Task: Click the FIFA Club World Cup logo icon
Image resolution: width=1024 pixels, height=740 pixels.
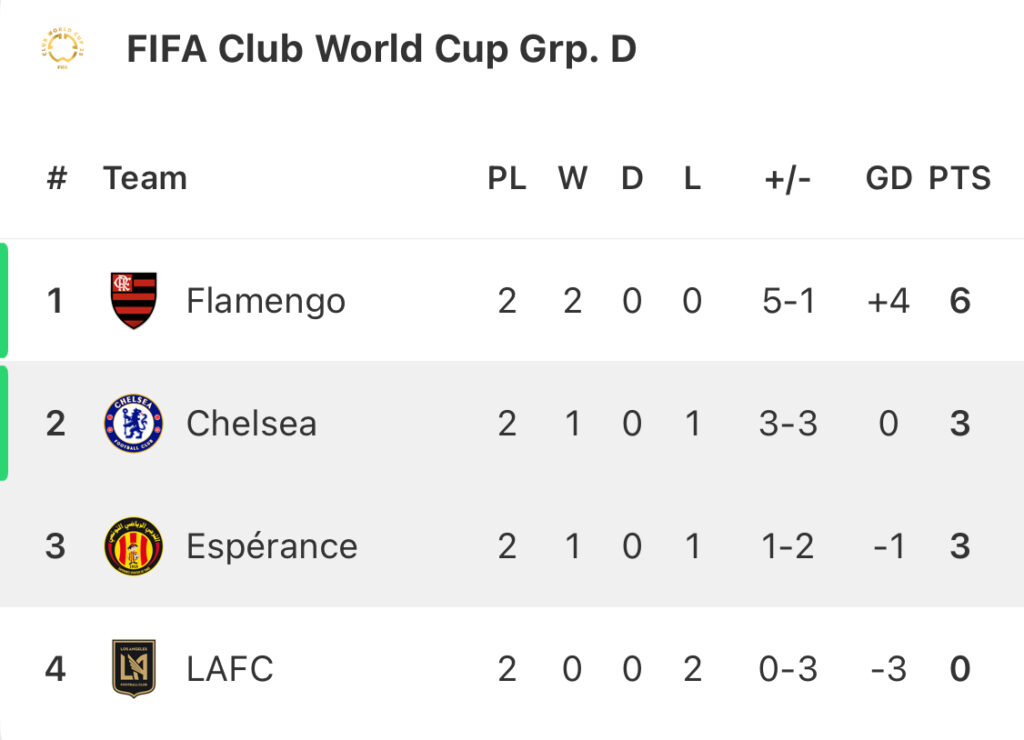Action: (63, 48)
